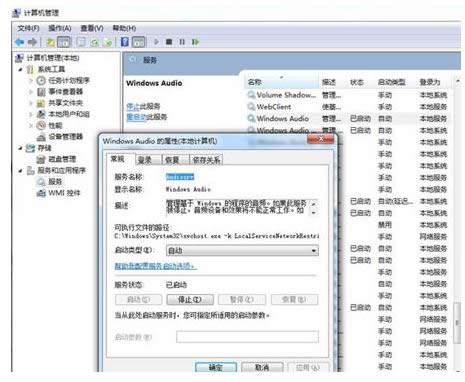This screenshot has width=465, height=382.
Task: Toggle the show/hide console tree icon
Action: click(64, 42)
